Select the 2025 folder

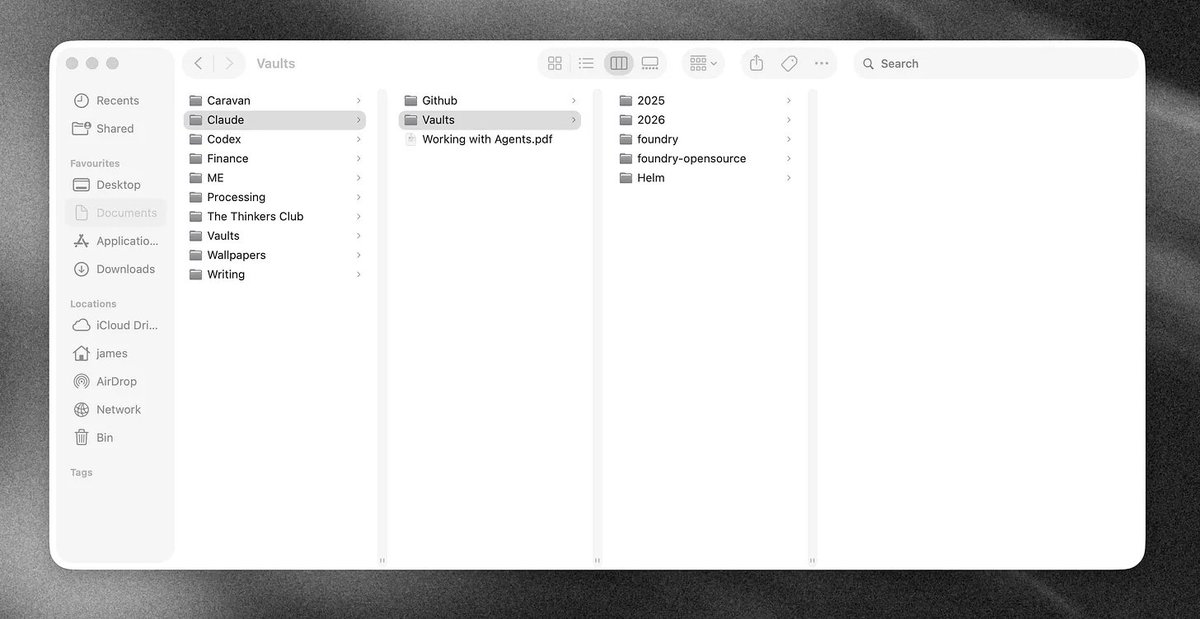705,101
